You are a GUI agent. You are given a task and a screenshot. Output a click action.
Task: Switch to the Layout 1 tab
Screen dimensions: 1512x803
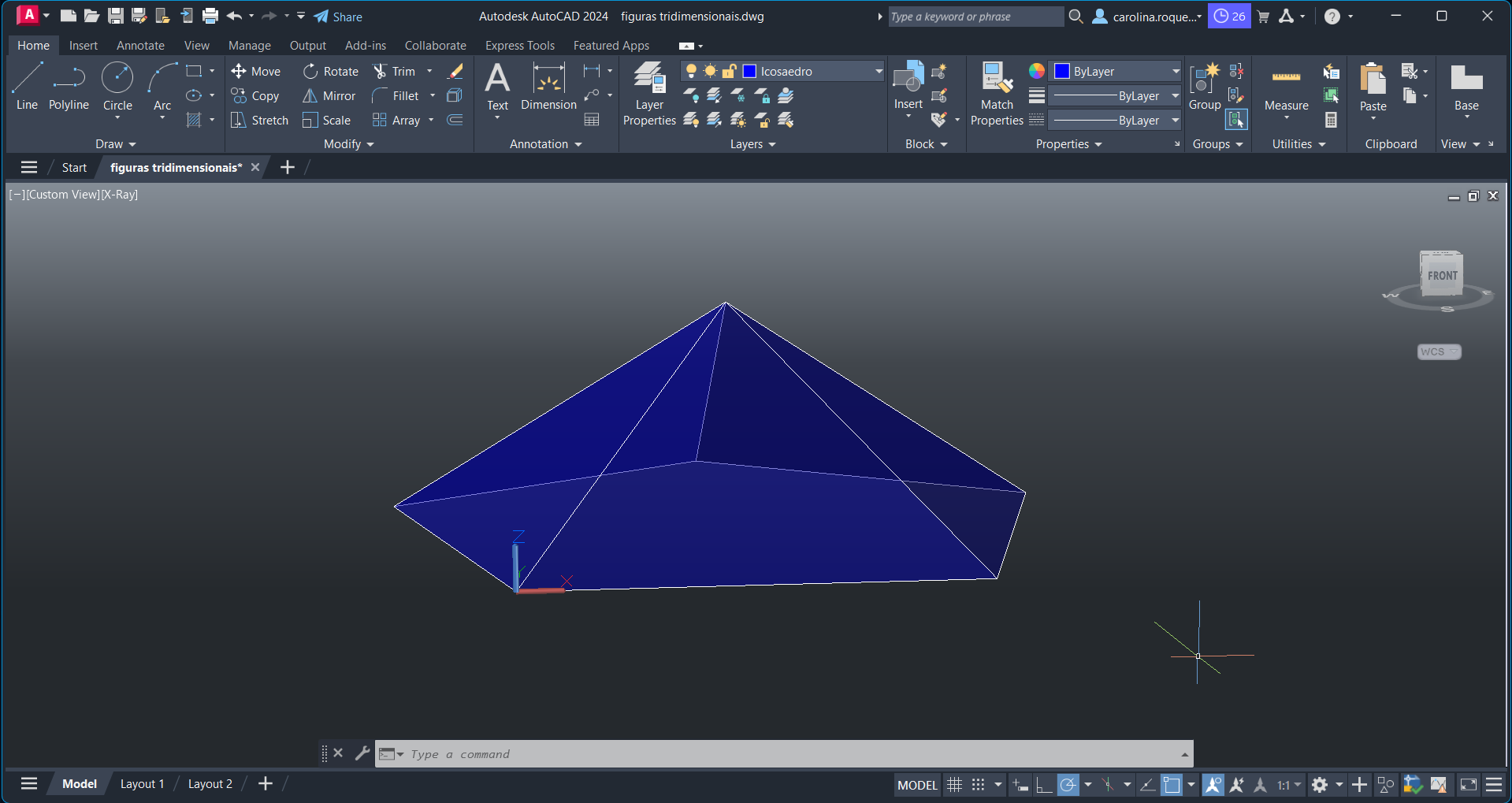142,784
